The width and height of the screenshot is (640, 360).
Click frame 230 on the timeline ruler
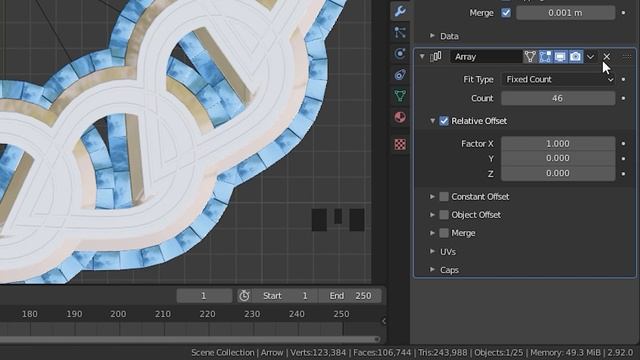click(252, 314)
